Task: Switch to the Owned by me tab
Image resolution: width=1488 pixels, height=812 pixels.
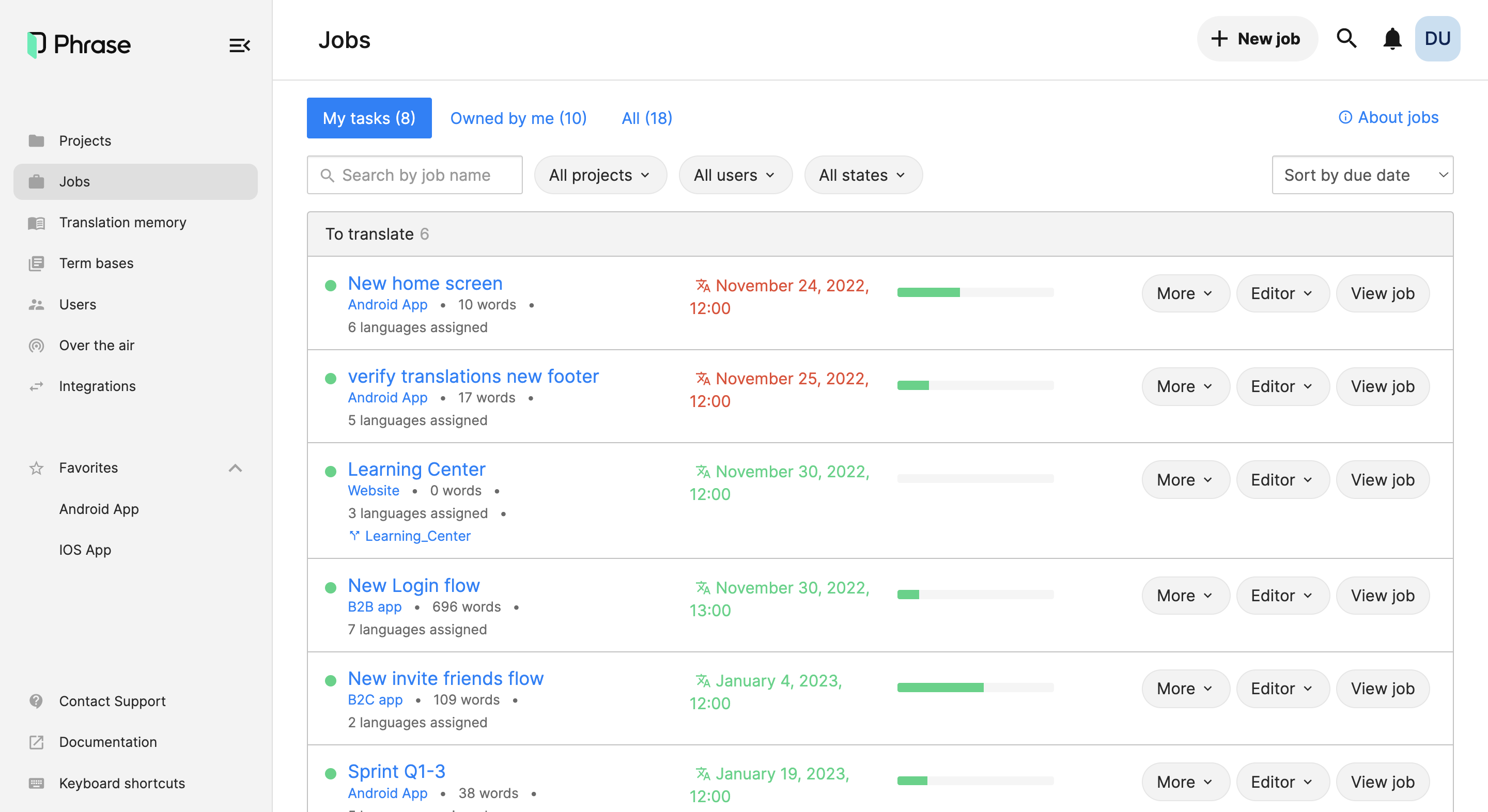Action: pyautogui.click(x=518, y=118)
